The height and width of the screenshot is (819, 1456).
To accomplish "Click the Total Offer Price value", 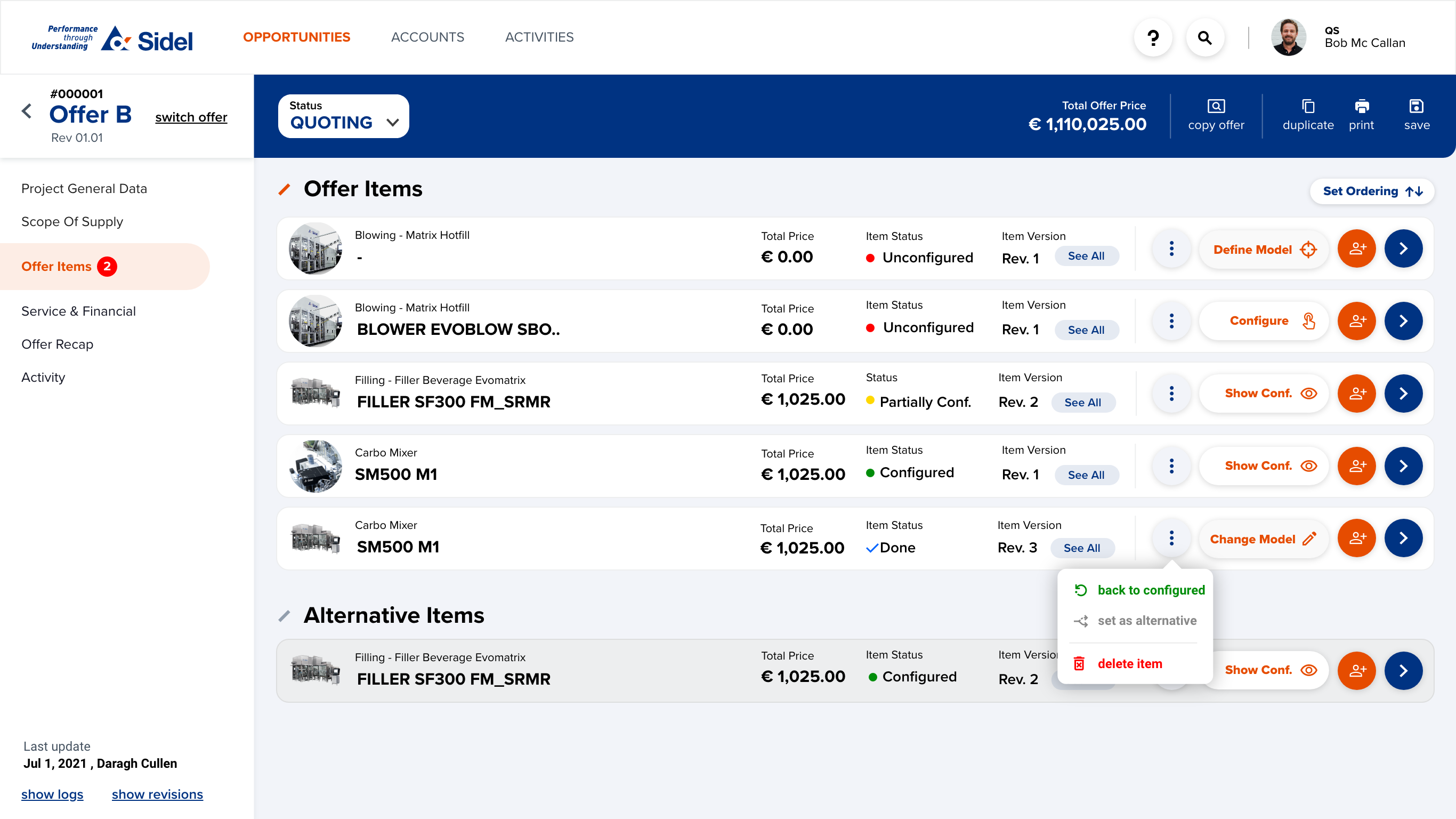I will [1087, 124].
